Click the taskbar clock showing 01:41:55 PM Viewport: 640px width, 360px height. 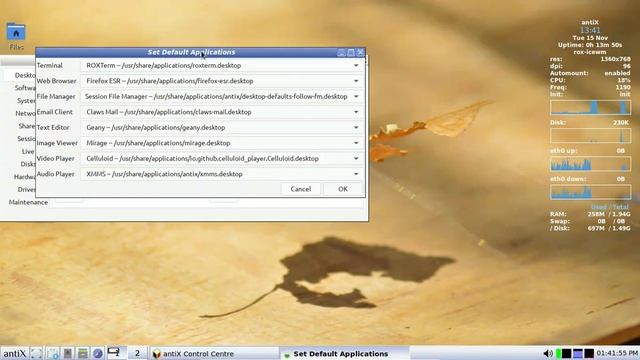pos(617,353)
